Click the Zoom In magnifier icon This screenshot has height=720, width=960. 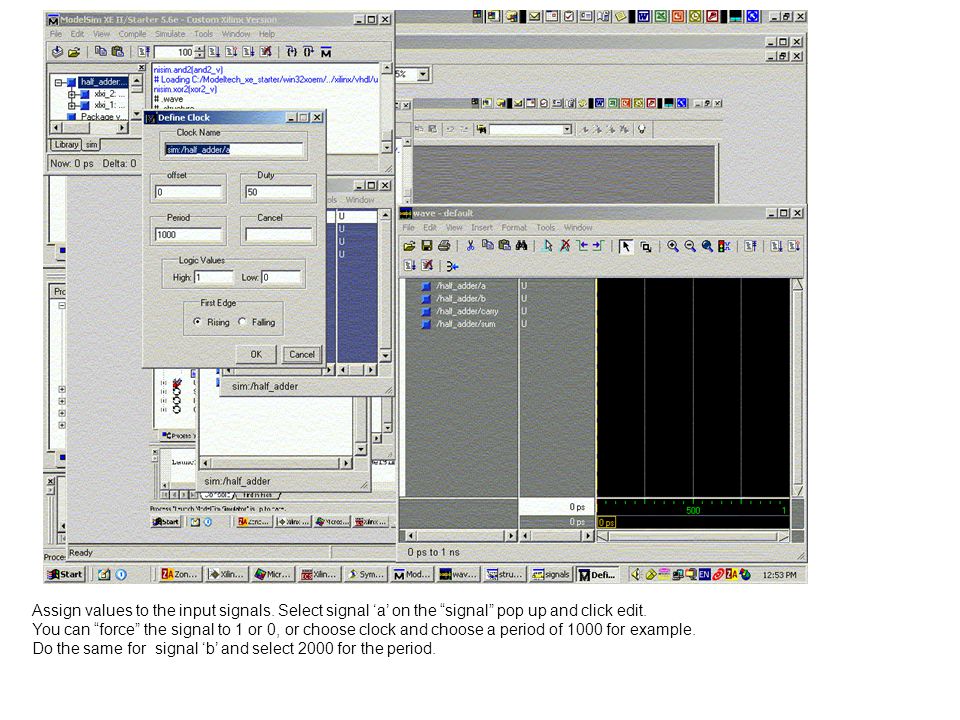(x=673, y=246)
